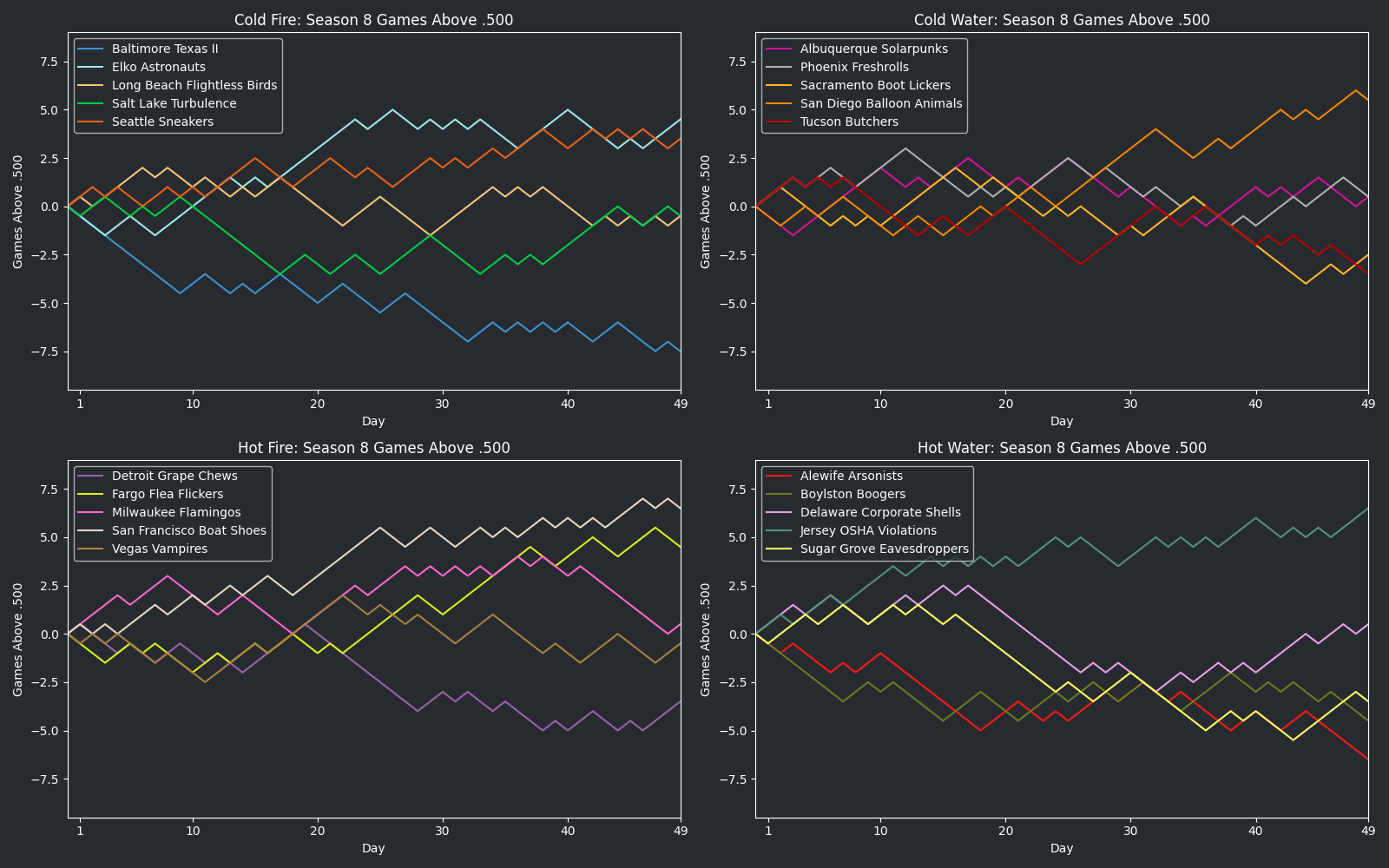
Task: Click the Albuquerque Solarpunks magenta legend line
Action: tap(779, 49)
